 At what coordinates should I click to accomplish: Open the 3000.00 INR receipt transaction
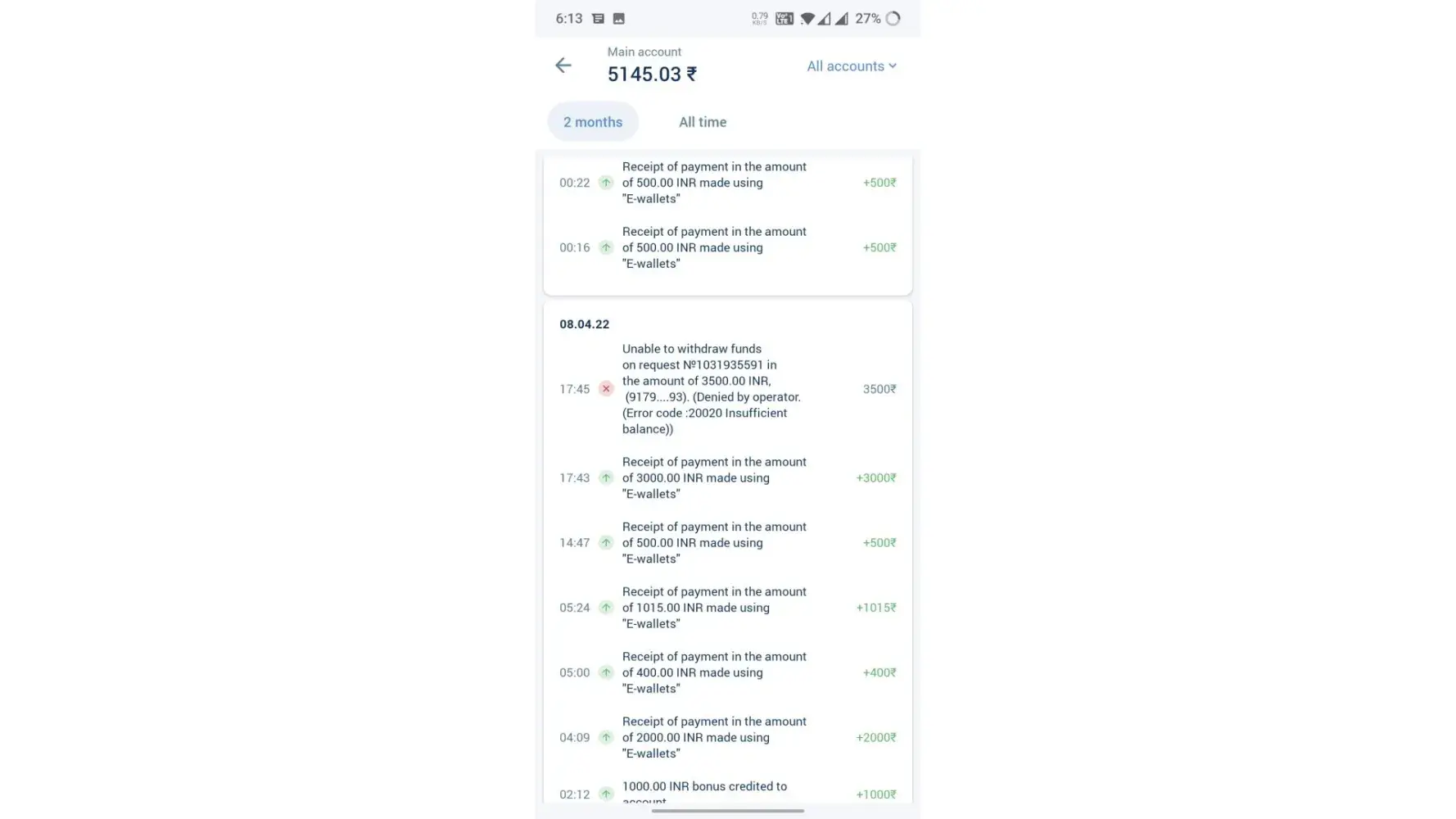tap(713, 478)
